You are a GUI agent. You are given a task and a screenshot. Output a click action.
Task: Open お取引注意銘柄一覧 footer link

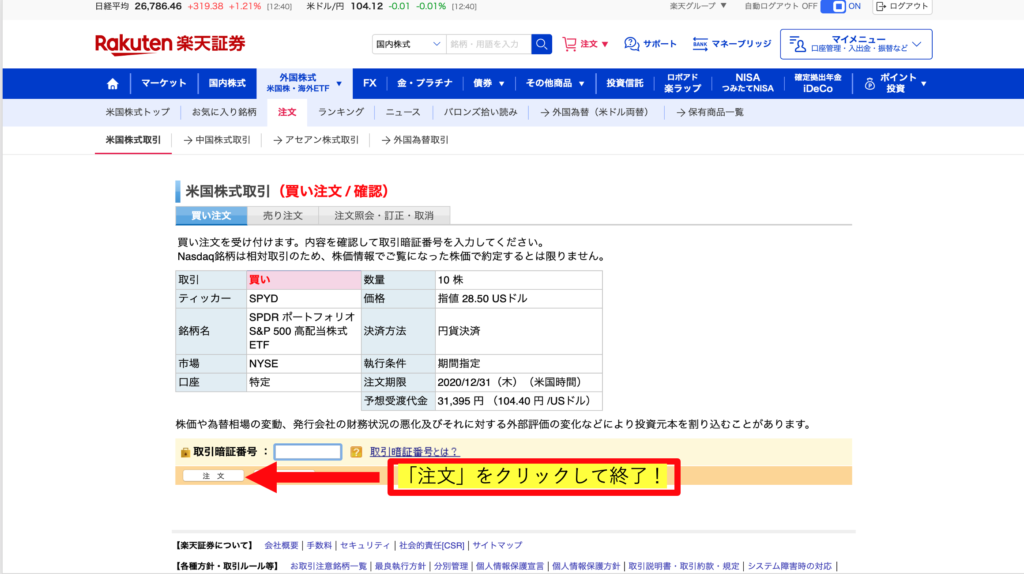coord(328,566)
